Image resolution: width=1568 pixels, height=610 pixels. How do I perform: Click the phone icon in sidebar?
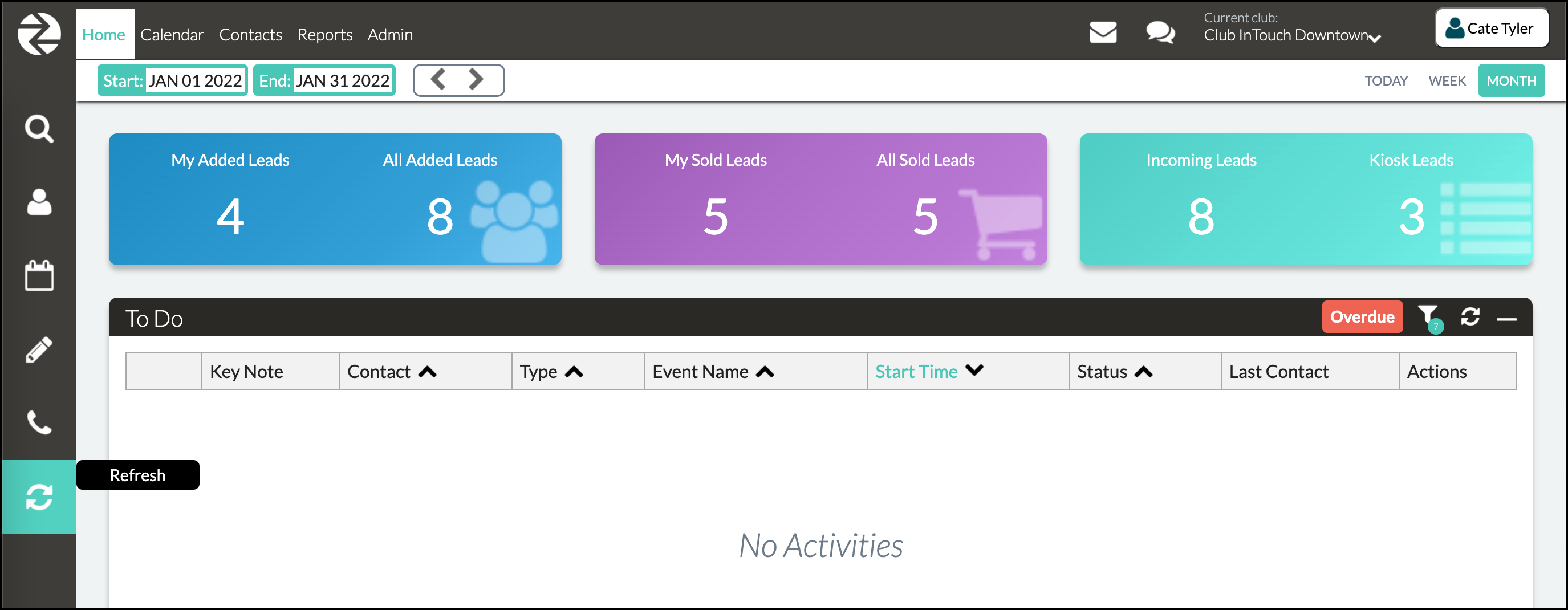(39, 422)
